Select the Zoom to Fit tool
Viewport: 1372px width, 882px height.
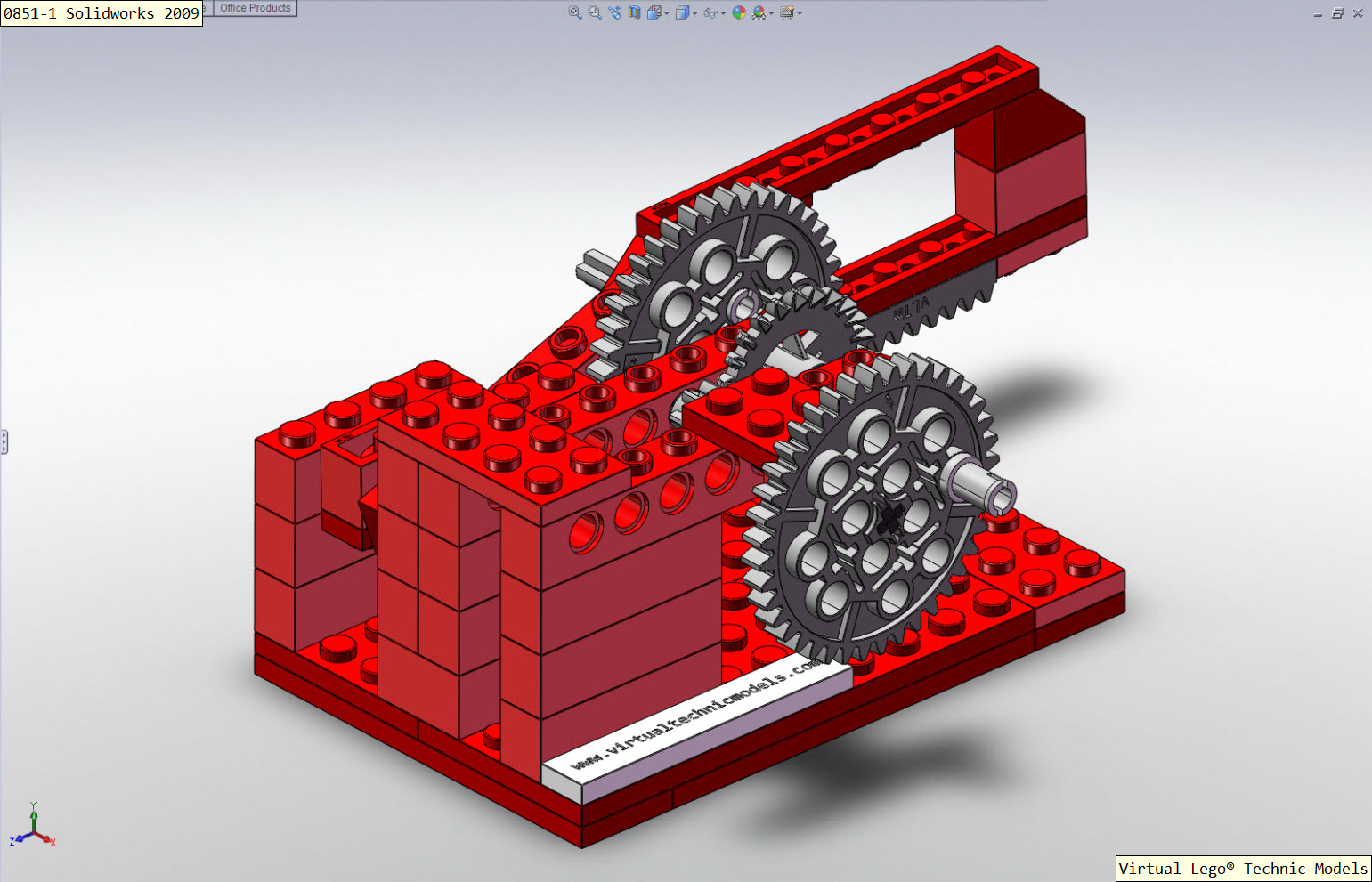pyautogui.click(x=573, y=12)
